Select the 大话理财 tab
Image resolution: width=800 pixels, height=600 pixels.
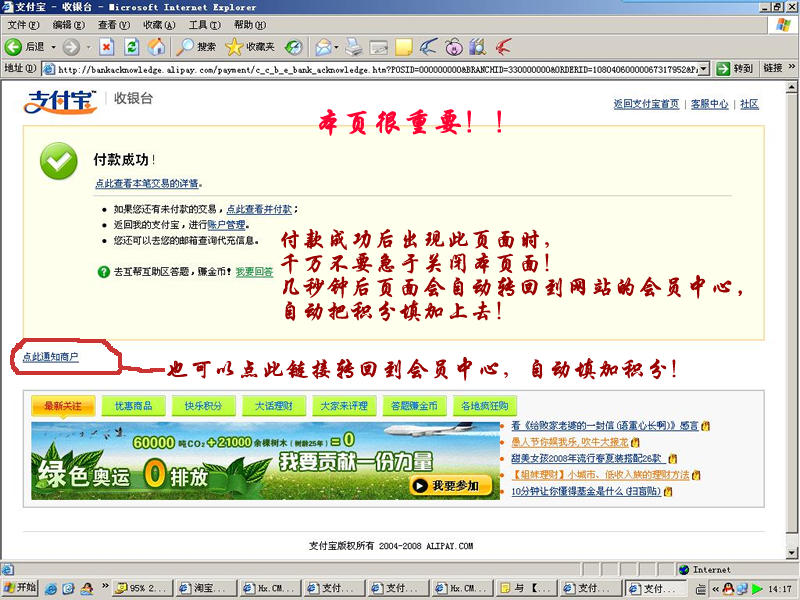pos(274,406)
